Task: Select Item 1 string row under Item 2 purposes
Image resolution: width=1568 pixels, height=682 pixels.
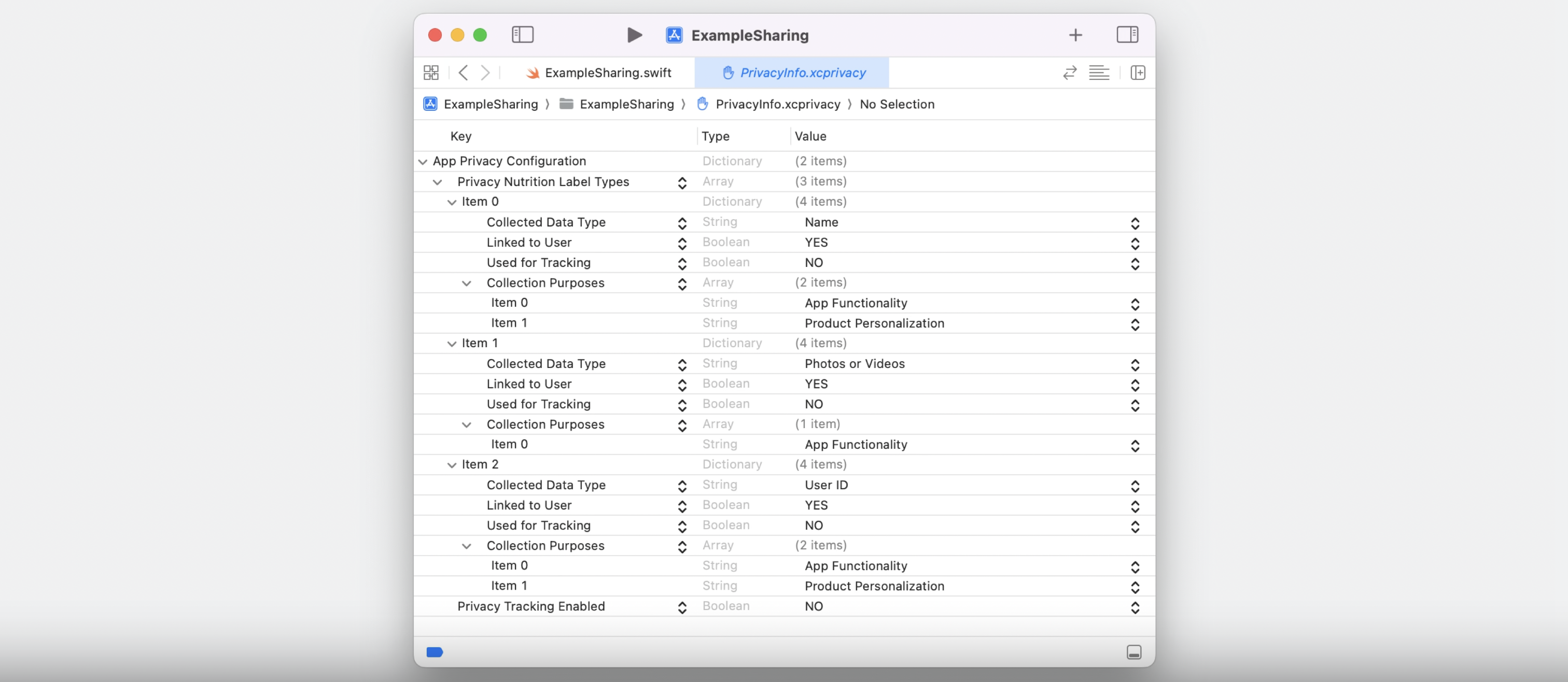Action: click(x=784, y=586)
